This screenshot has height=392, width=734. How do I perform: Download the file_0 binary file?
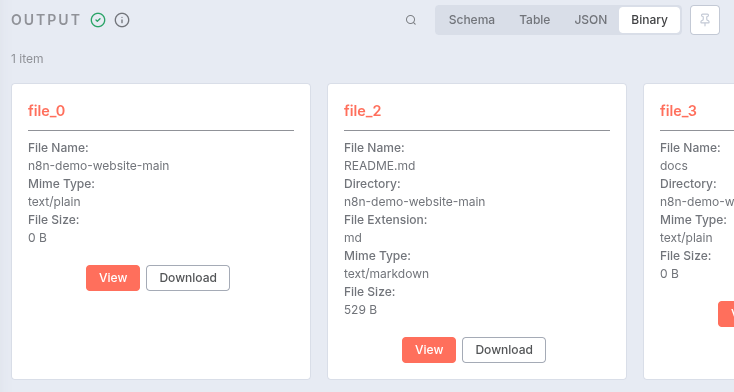point(188,278)
